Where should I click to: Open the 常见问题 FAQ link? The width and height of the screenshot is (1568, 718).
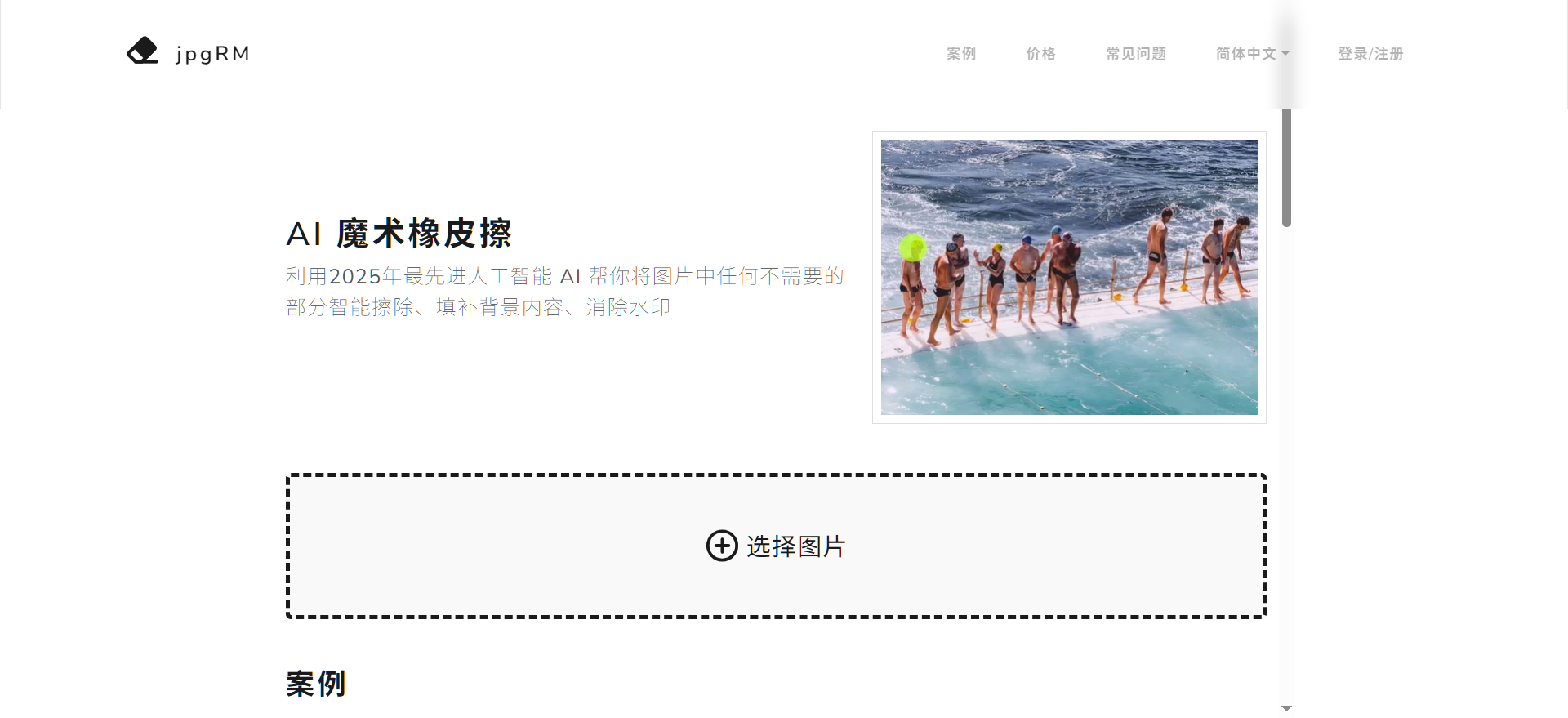tap(1135, 54)
